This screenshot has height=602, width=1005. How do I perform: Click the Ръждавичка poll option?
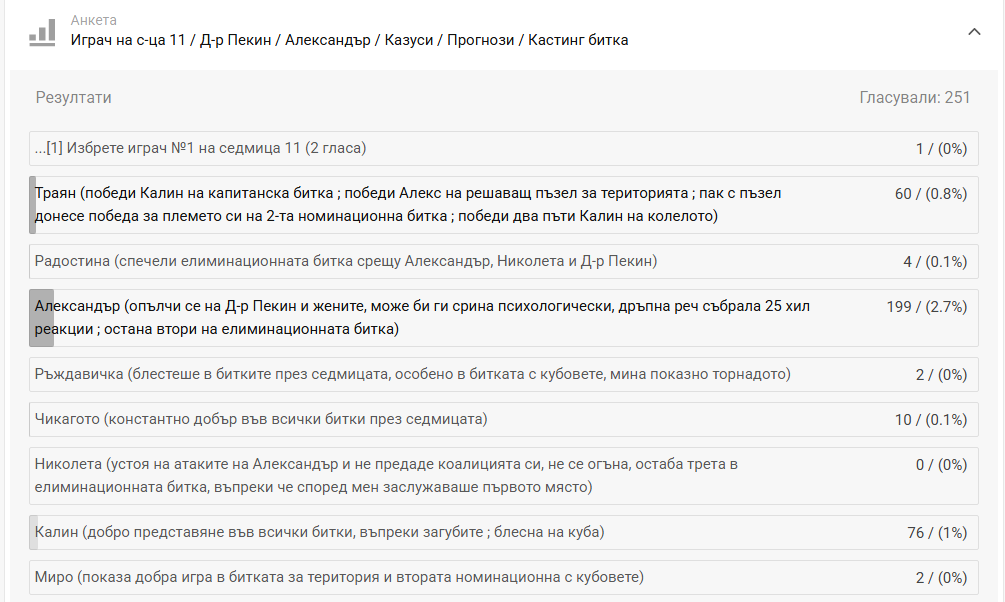412,374
